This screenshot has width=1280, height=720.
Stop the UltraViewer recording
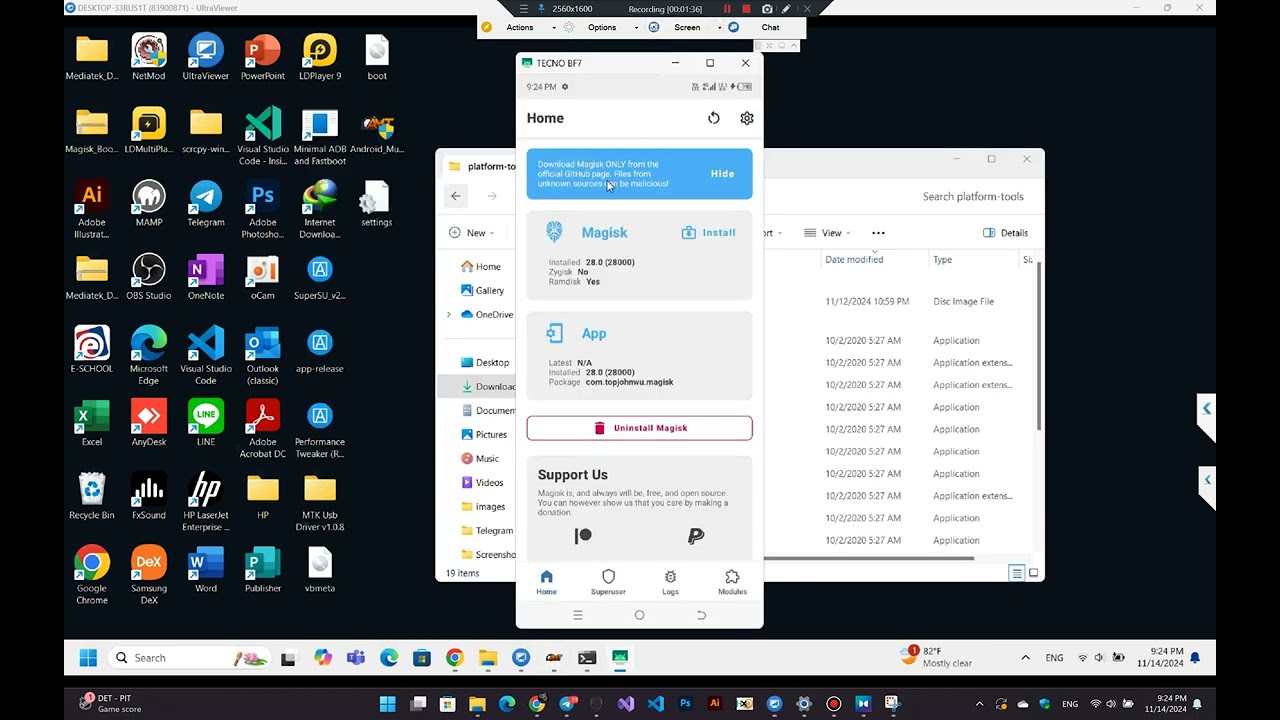[746, 9]
